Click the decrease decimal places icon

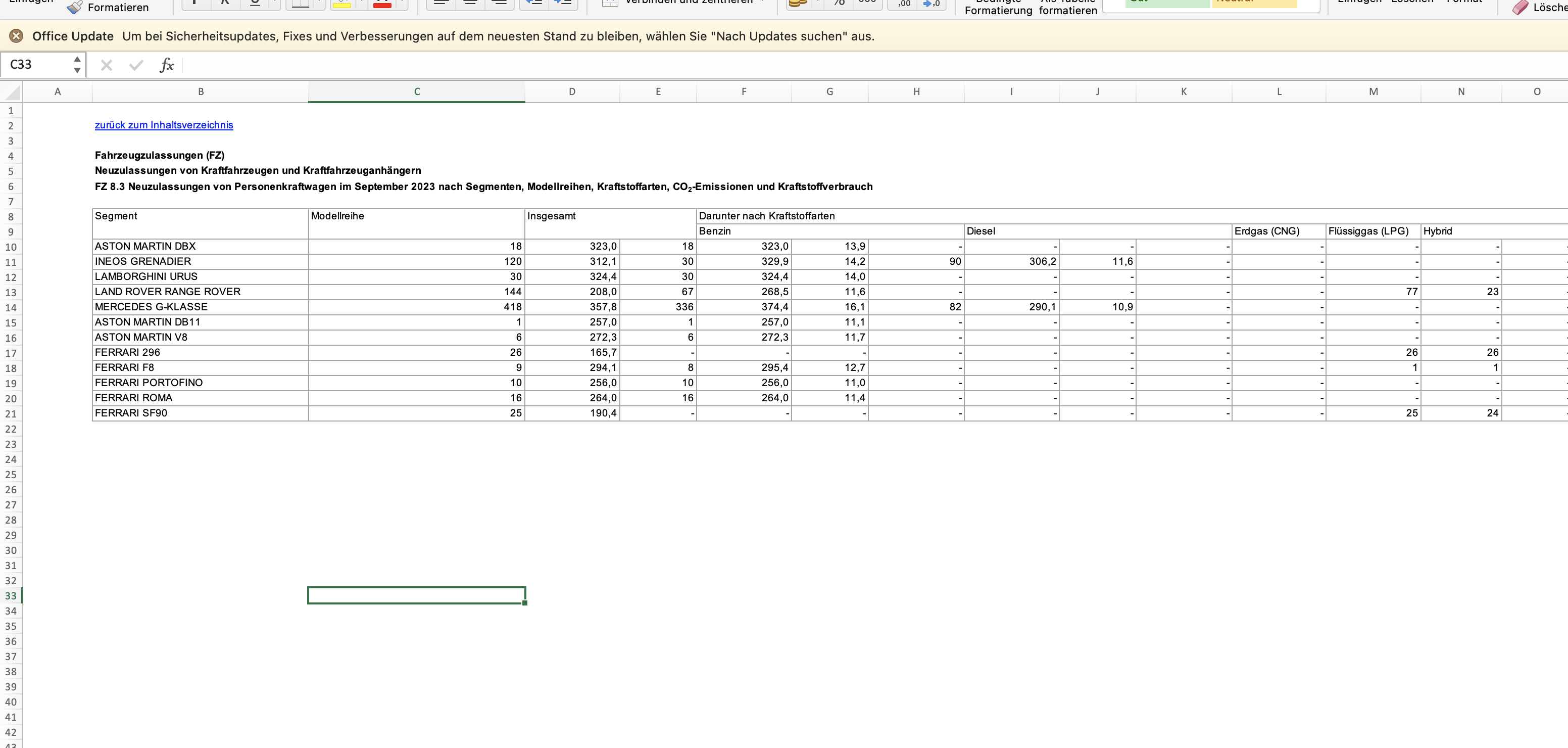click(930, 4)
